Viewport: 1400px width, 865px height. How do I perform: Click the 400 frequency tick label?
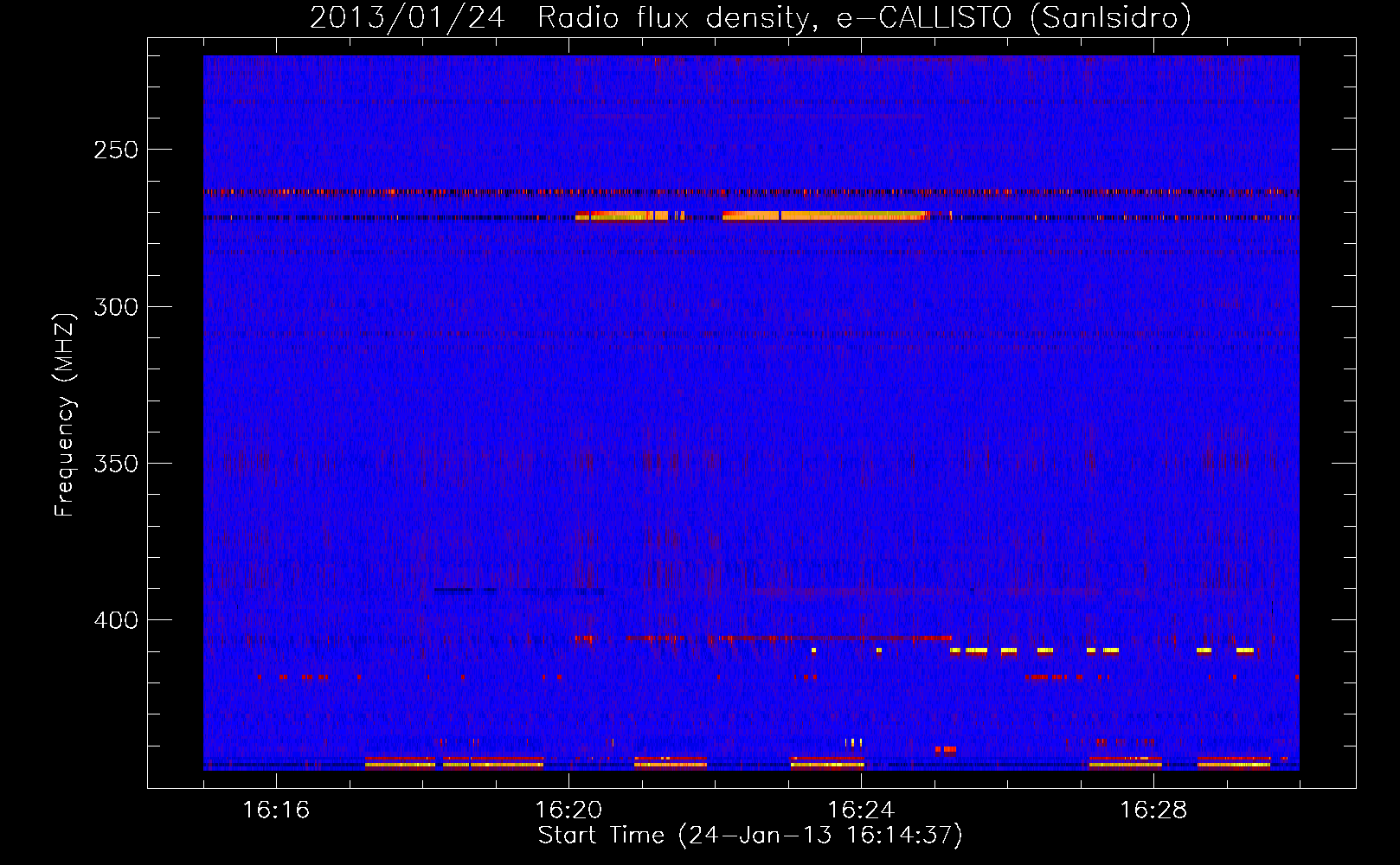(x=116, y=620)
